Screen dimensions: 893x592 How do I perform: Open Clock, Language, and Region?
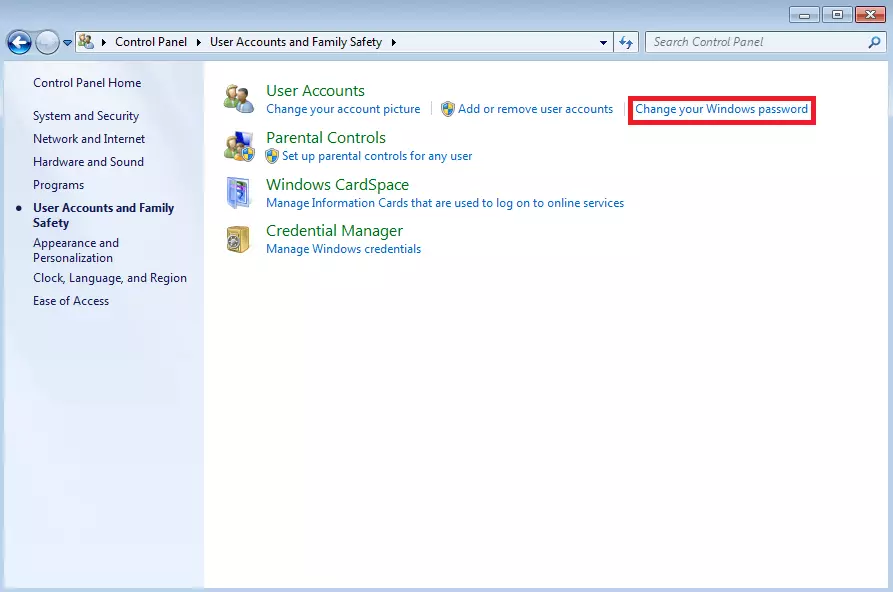click(x=110, y=278)
